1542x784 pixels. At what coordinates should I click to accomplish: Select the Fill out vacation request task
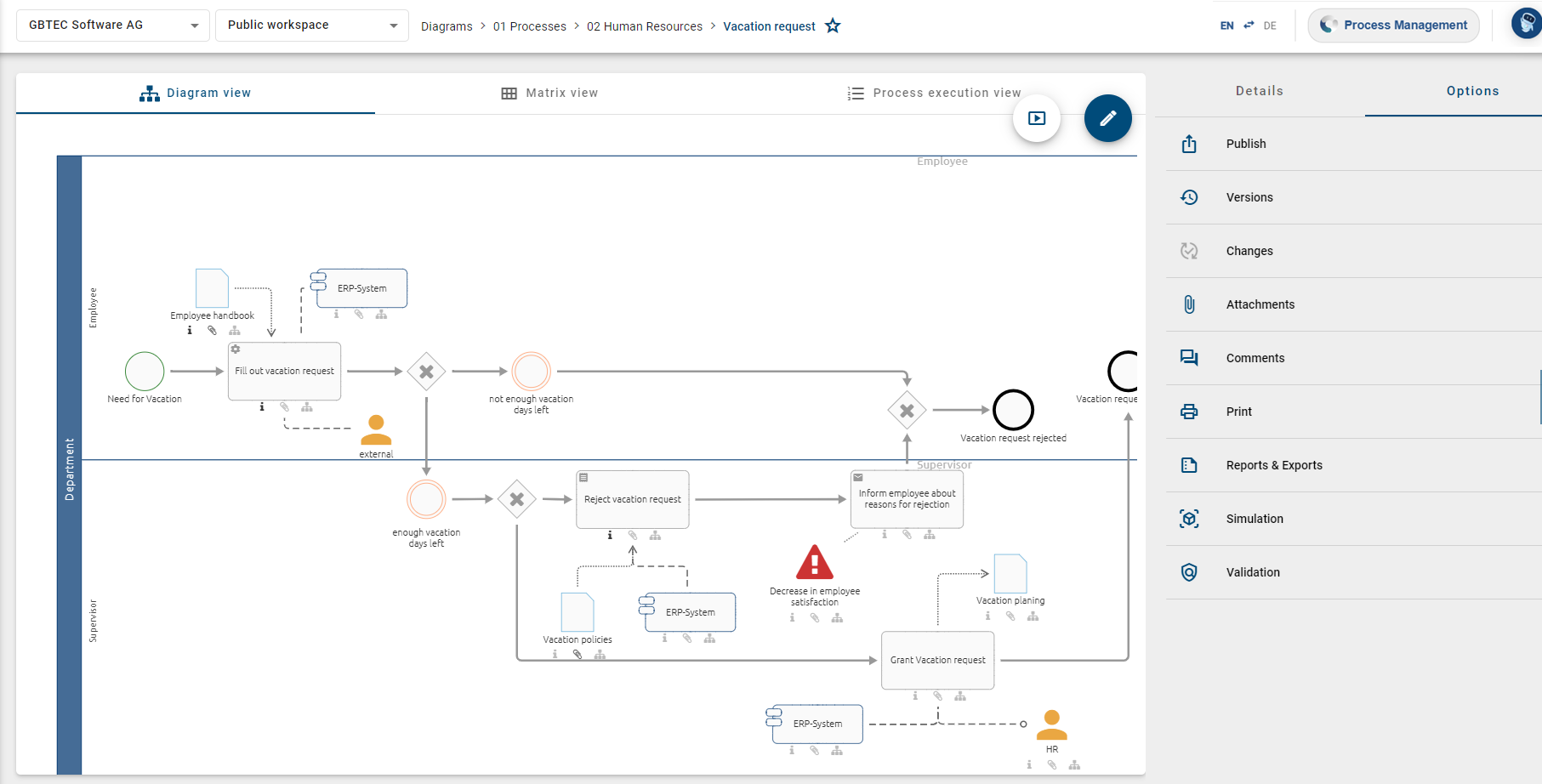284,371
